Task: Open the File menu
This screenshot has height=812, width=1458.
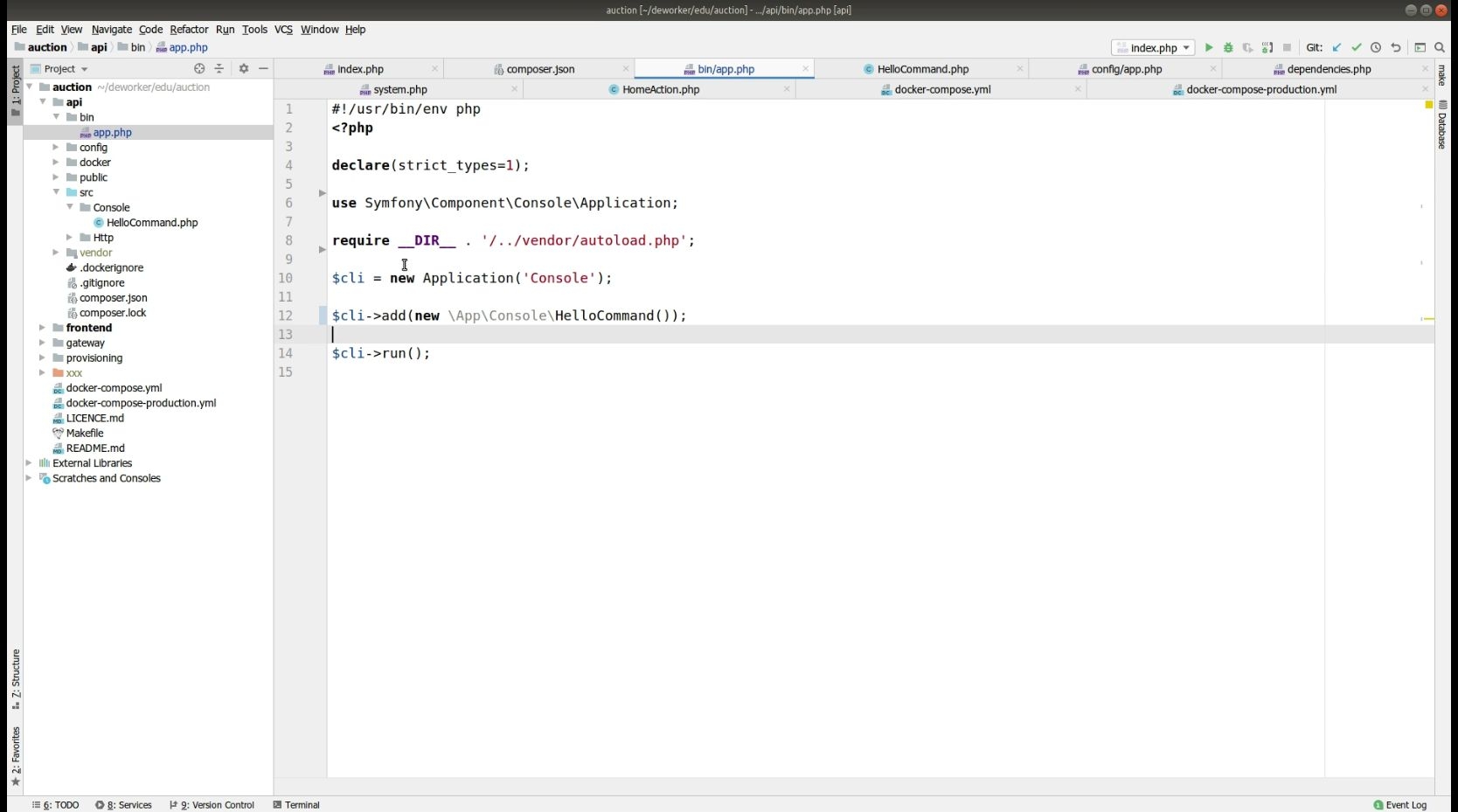Action: coord(19,30)
